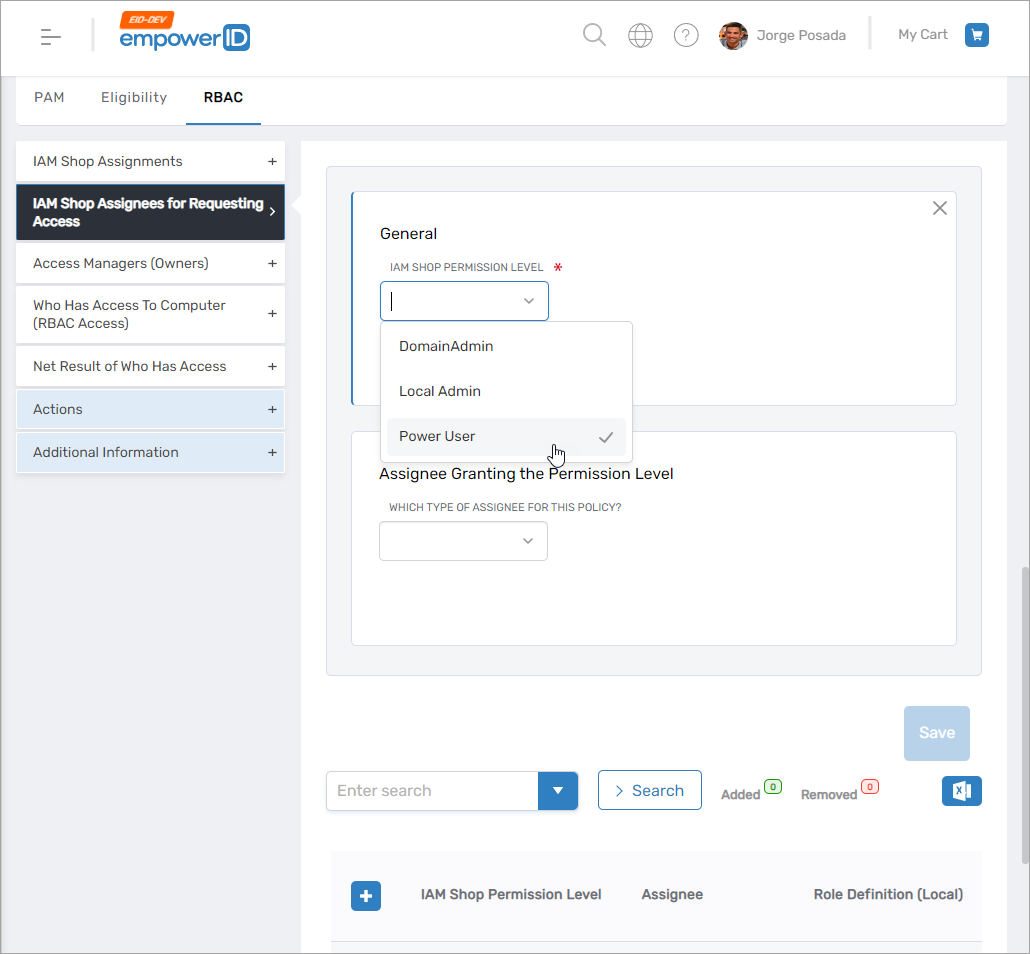Viewport: 1030px width, 954px height.
Task: Add a new row with the plus icon
Action: coord(366,896)
